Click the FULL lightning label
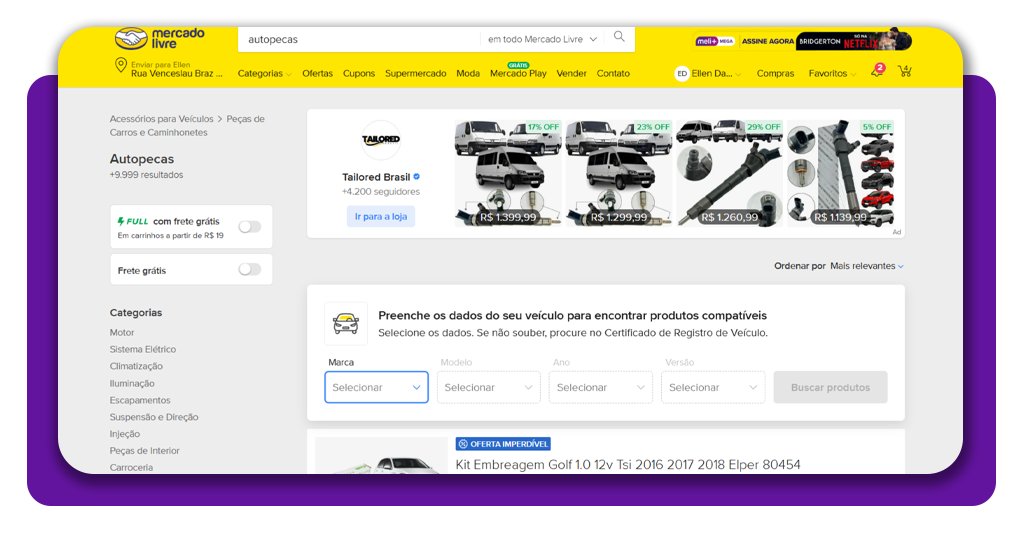The height and width of the screenshot is (536, 1024). pyautogui.click(x=133, y=221)
